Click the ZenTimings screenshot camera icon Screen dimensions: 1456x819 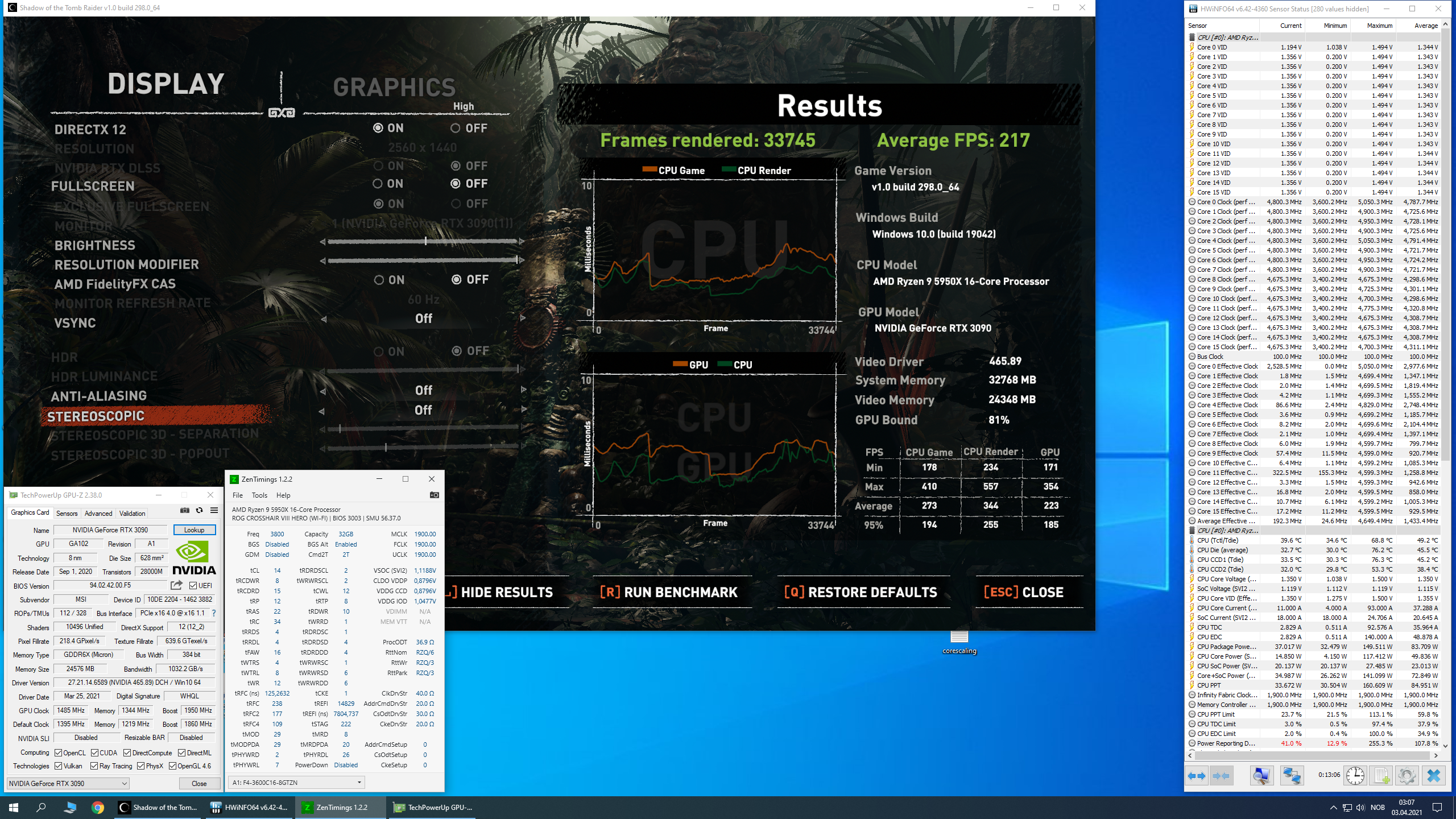[434, 495]
